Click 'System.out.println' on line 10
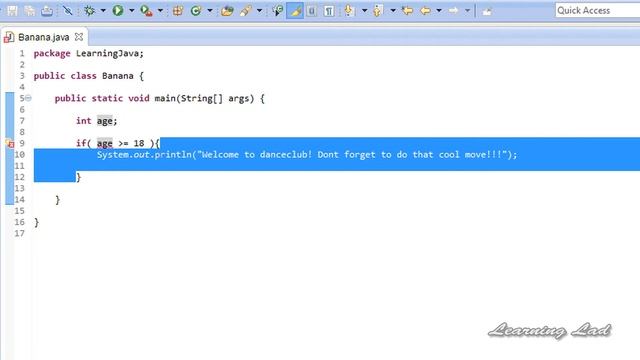 point(144,155)
